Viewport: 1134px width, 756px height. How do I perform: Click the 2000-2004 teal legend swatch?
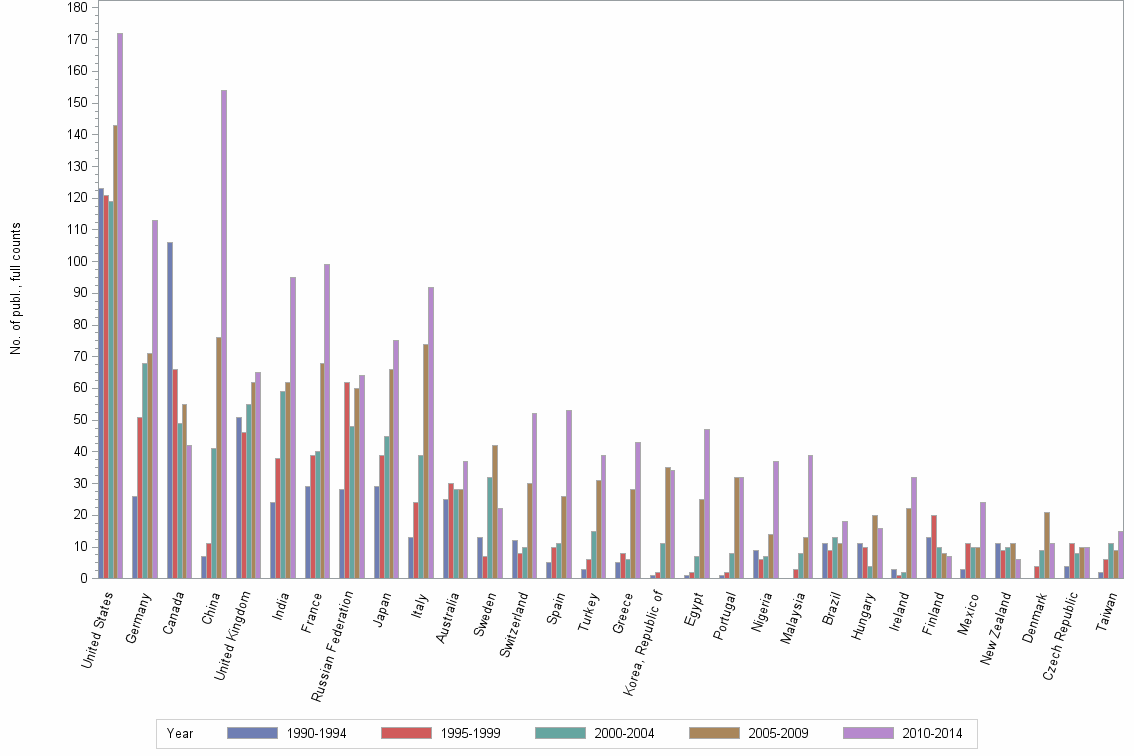(x=561, y=733)
